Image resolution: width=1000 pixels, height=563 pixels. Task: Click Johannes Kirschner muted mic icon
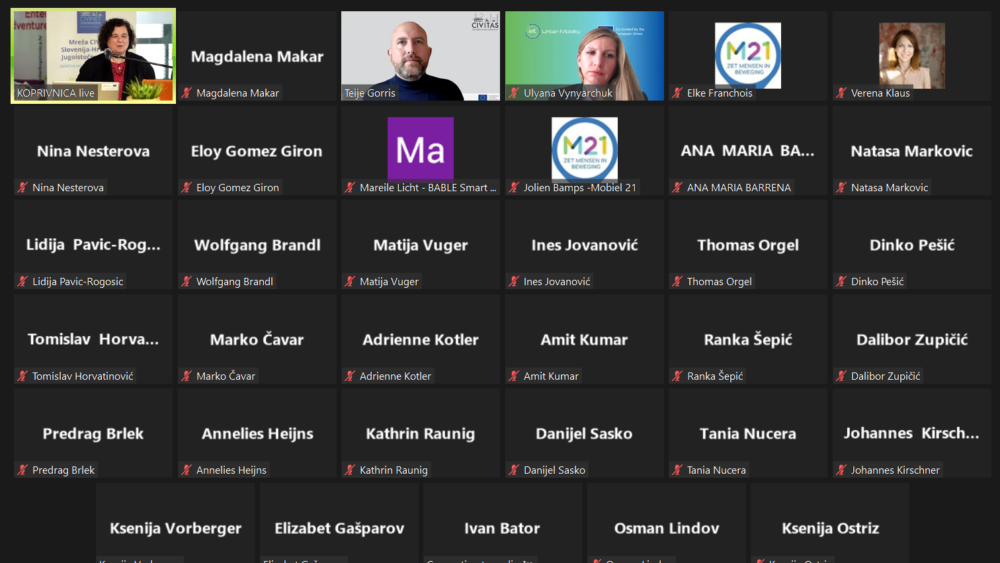tap(841, 470)
